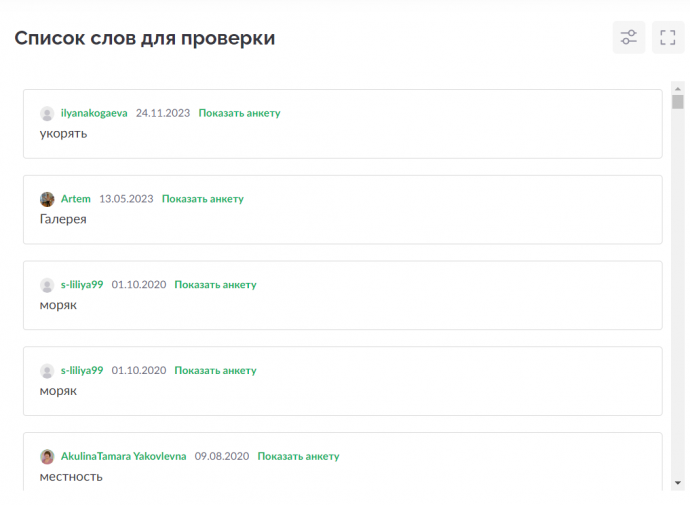
Task: Click the scrollbar up arrow
Action: point(678,88)
